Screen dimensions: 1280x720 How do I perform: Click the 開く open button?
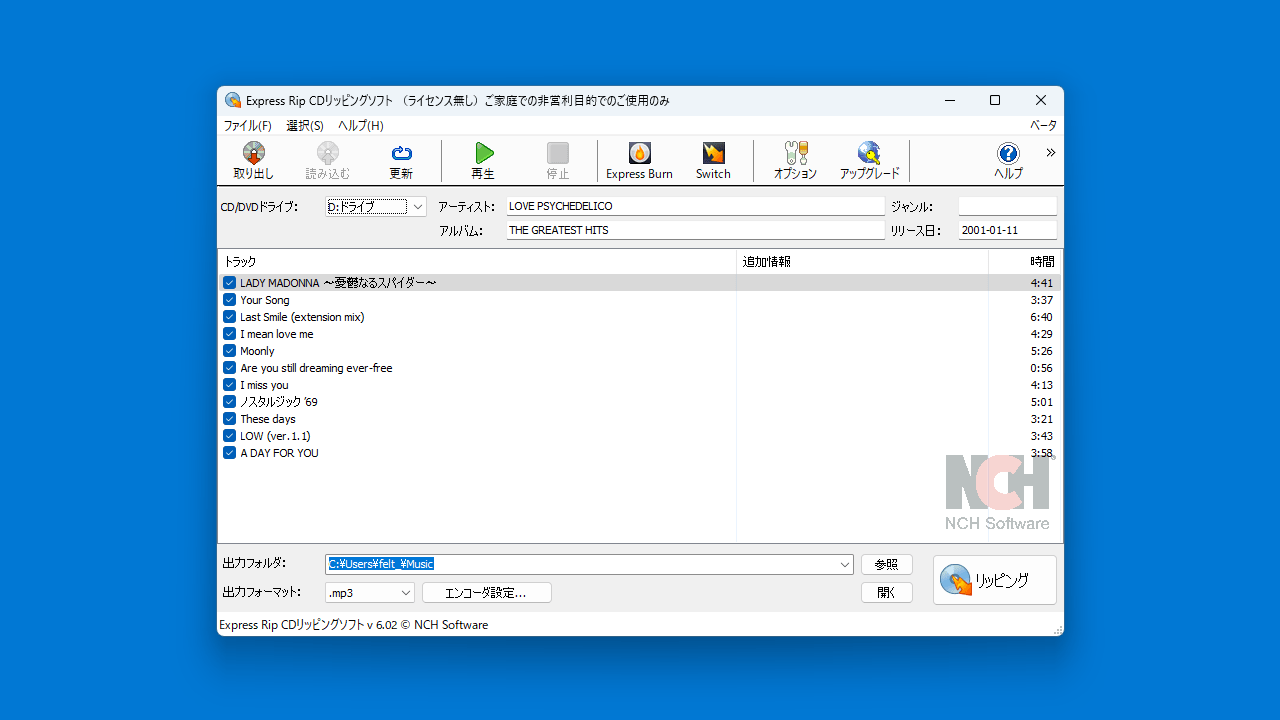[x=887, y=593]
